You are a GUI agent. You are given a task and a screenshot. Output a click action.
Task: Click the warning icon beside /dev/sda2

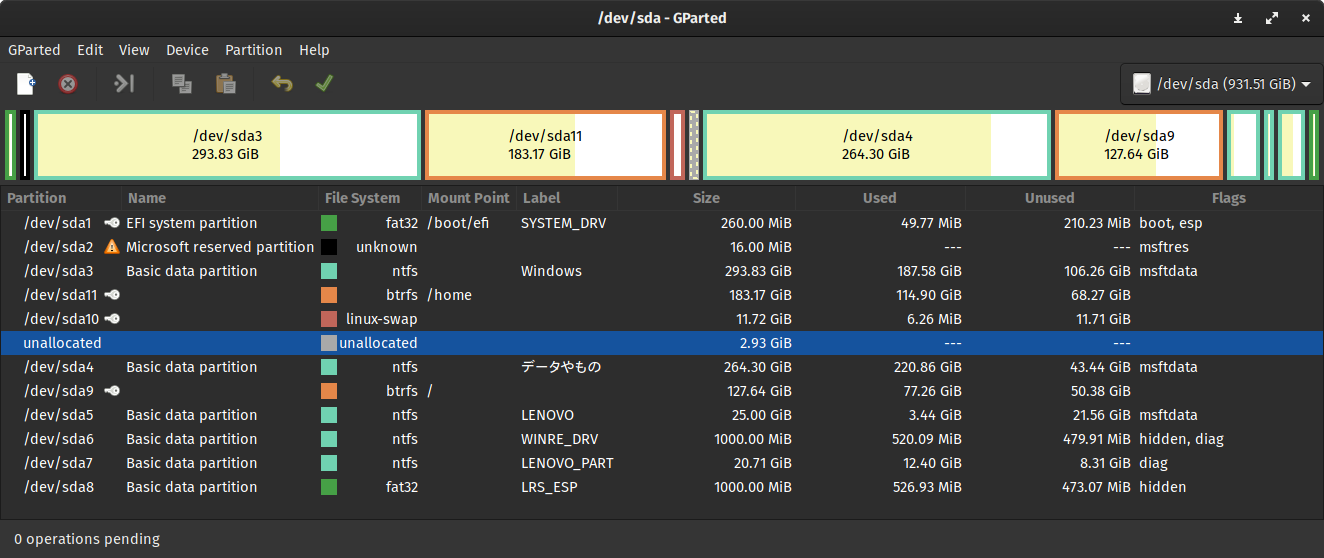point(112,247)
